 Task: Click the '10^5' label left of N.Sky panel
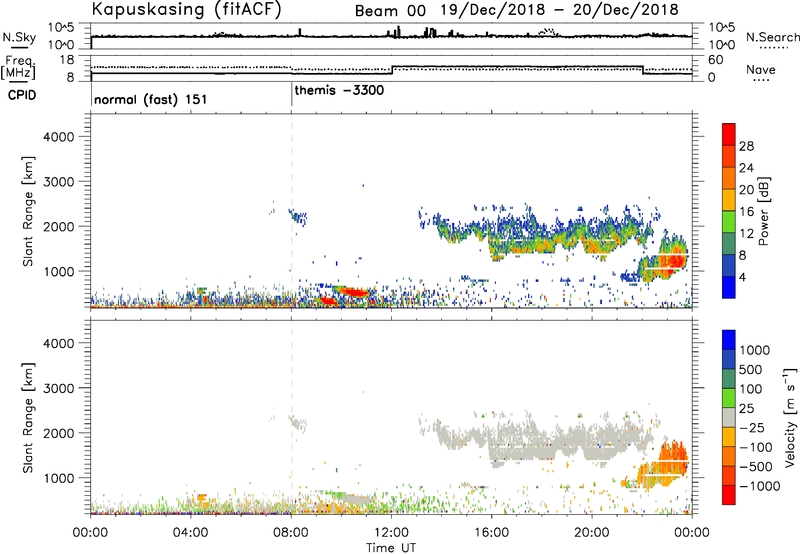click(x=61, y=27)
